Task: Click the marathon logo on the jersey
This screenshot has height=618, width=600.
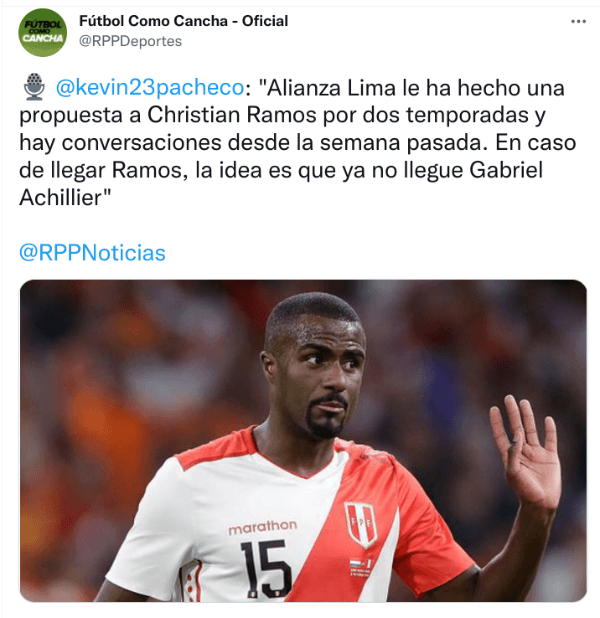Action: 262,527
